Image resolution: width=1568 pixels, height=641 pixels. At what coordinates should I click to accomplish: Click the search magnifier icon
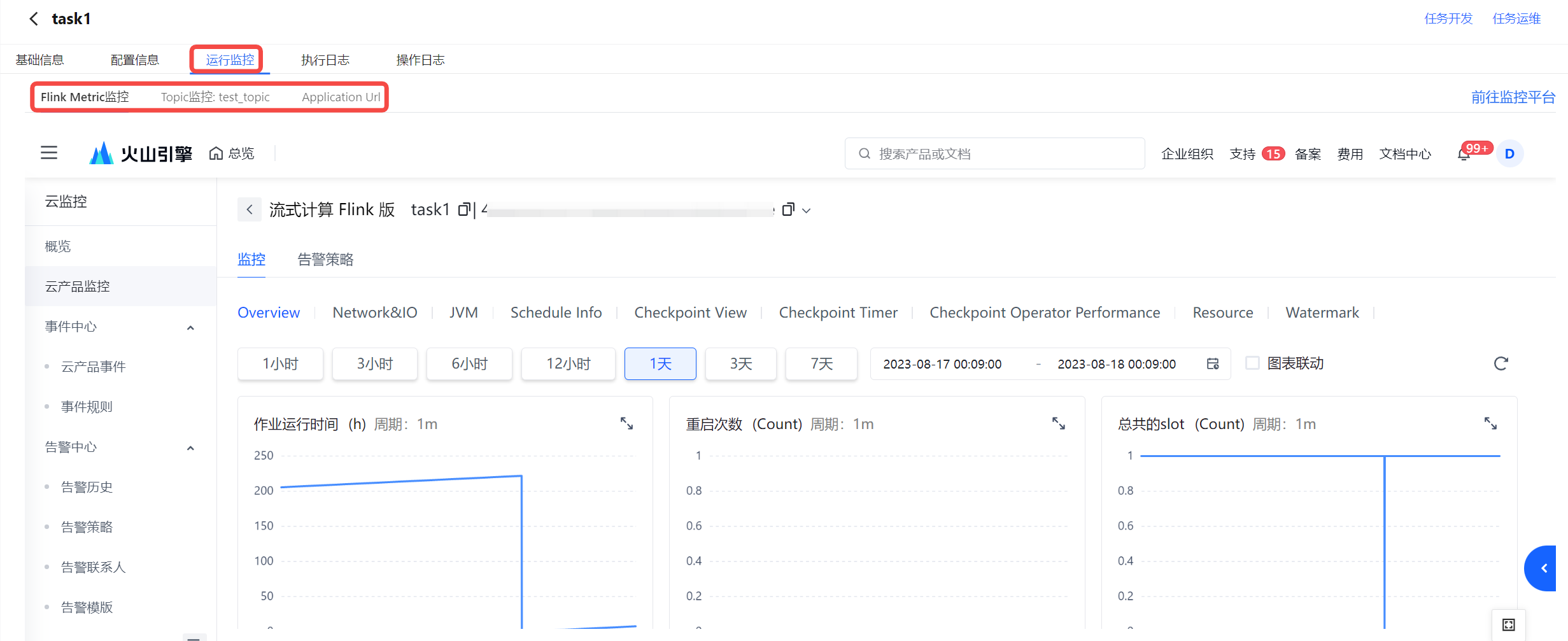(865, 153)
